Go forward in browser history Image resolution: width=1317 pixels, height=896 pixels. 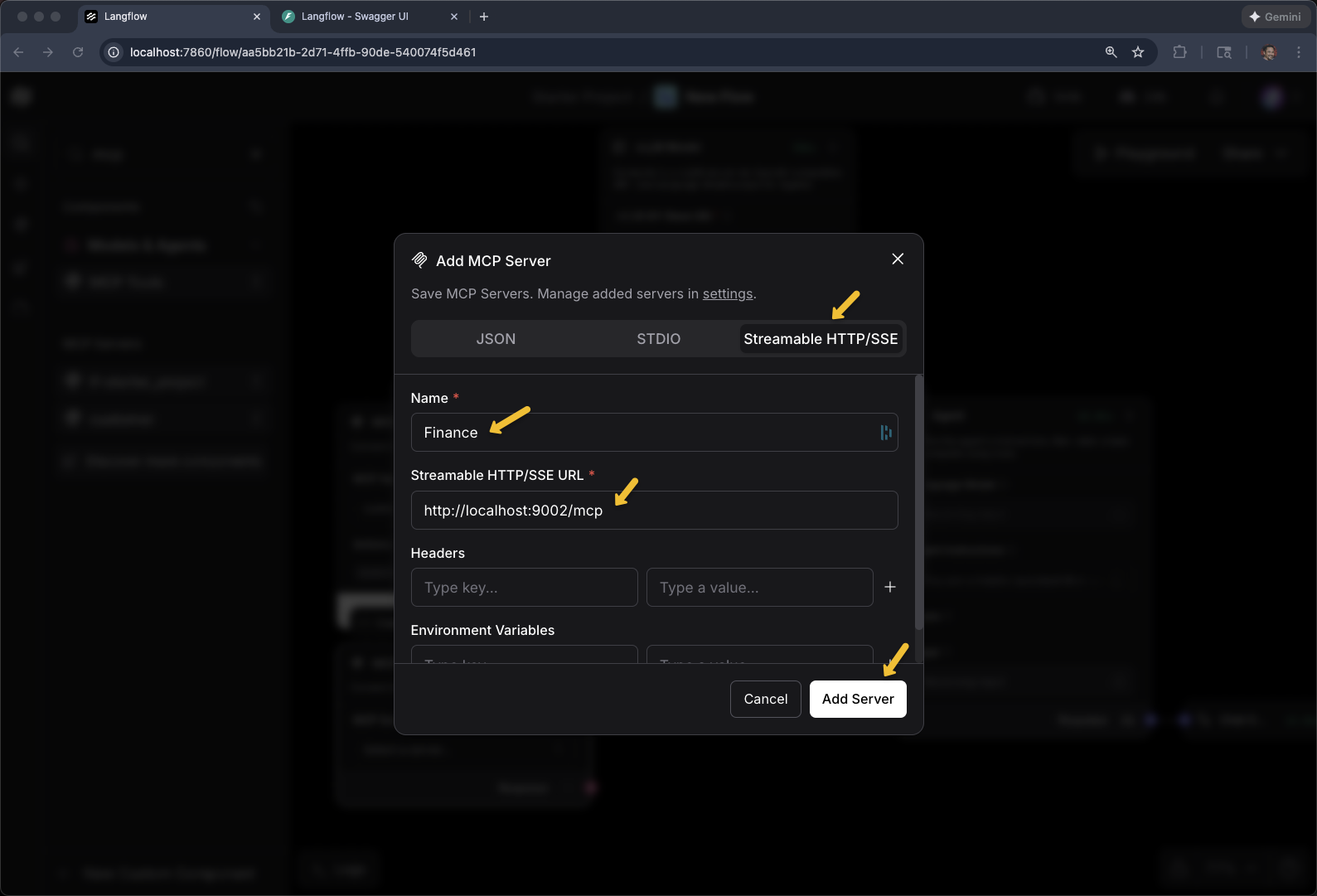48,52
